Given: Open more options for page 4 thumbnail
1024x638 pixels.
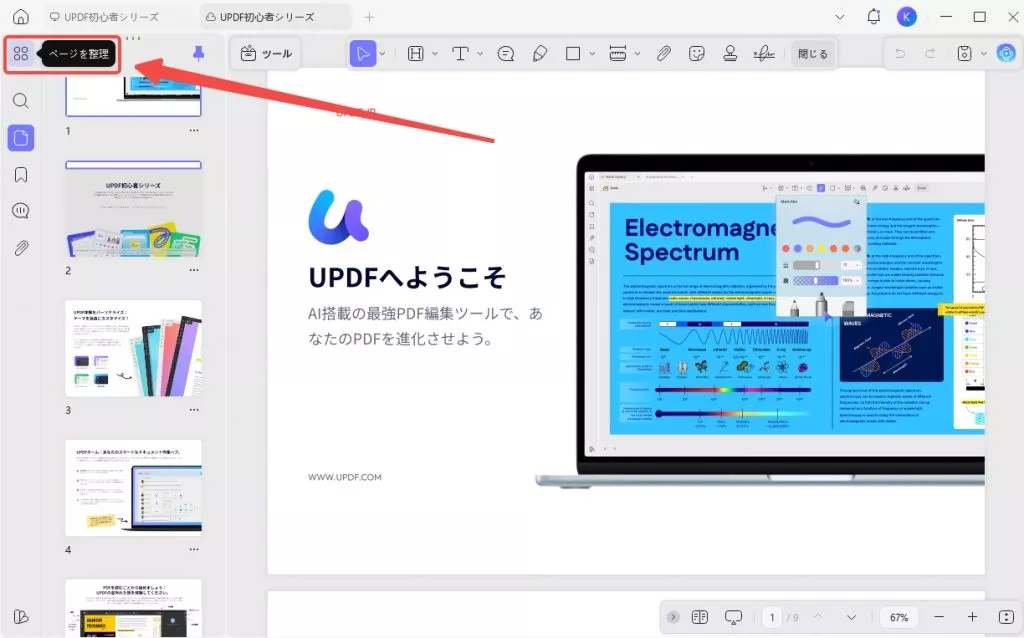Looking at the screenshot, I should pos(194,550).
